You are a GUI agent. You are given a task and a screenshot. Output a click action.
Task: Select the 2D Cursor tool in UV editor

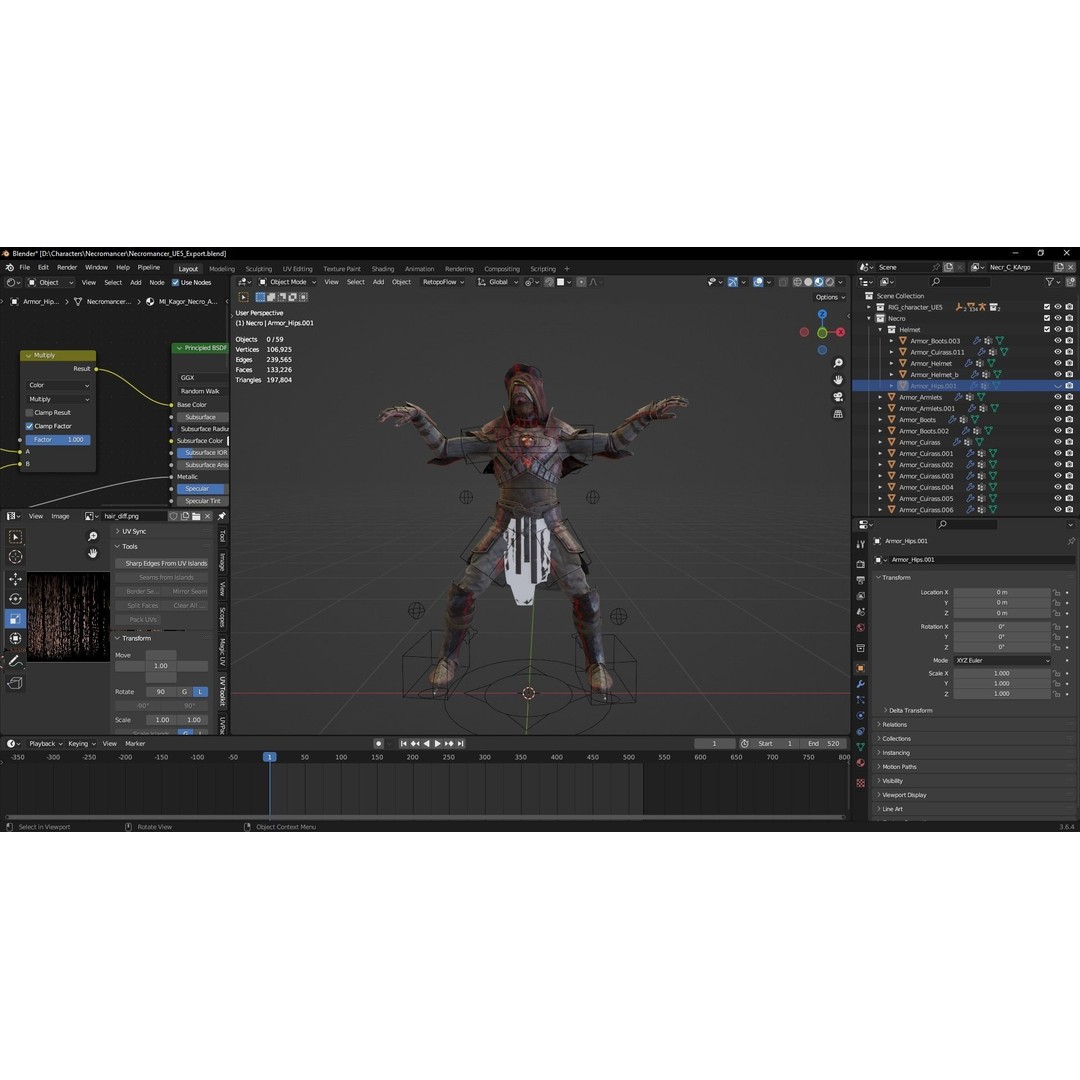click(x=15, y=557)
